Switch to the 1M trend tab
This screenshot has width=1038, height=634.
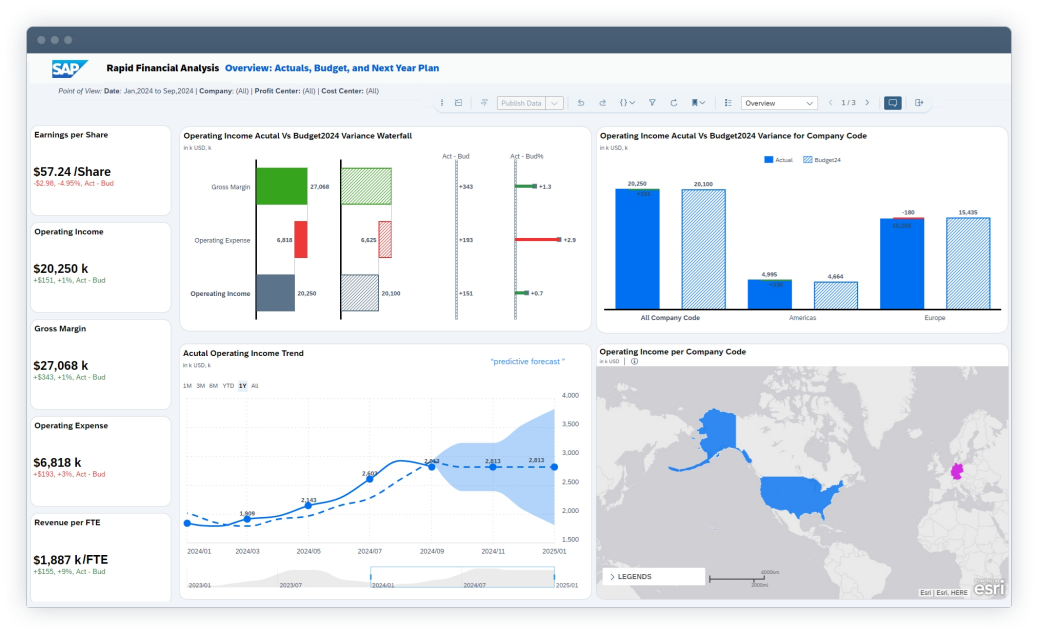pos(186,385)
